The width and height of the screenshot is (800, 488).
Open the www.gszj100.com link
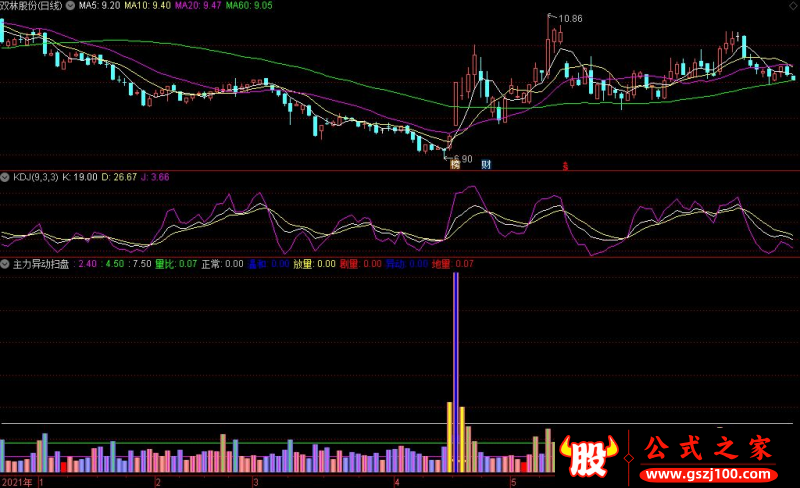coord(708,474)
